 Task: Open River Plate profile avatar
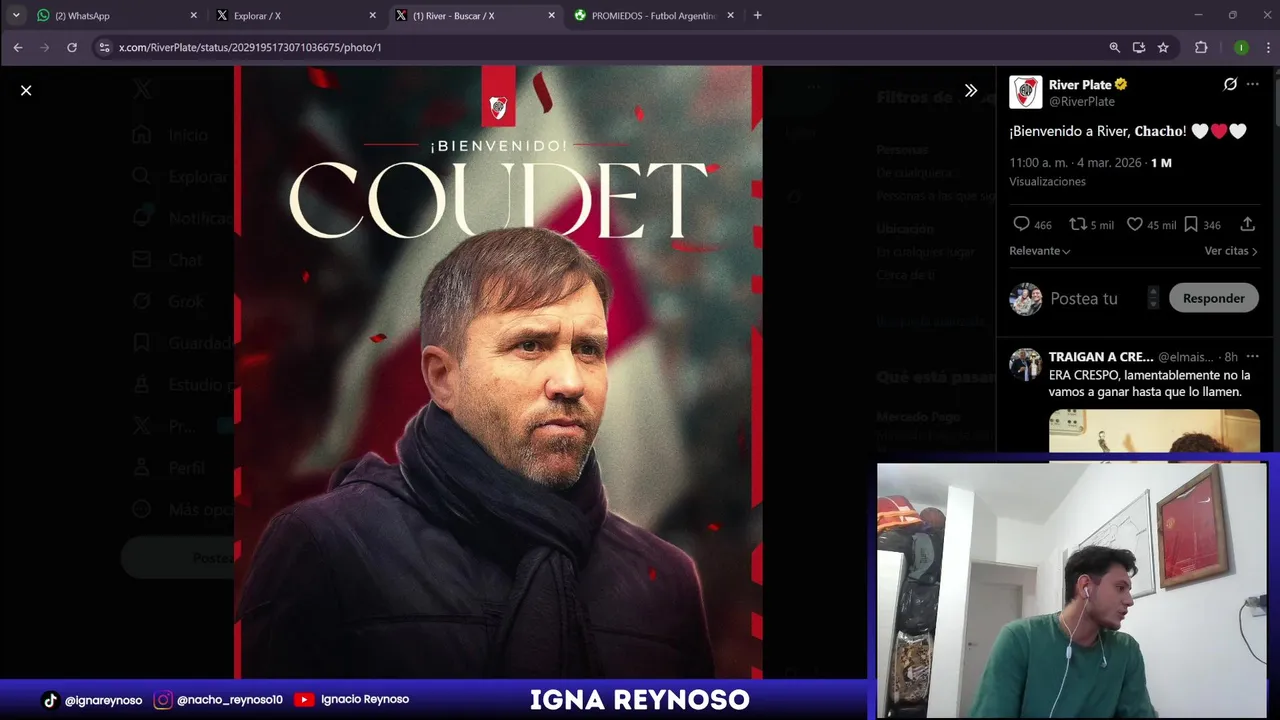[1025, 92]
